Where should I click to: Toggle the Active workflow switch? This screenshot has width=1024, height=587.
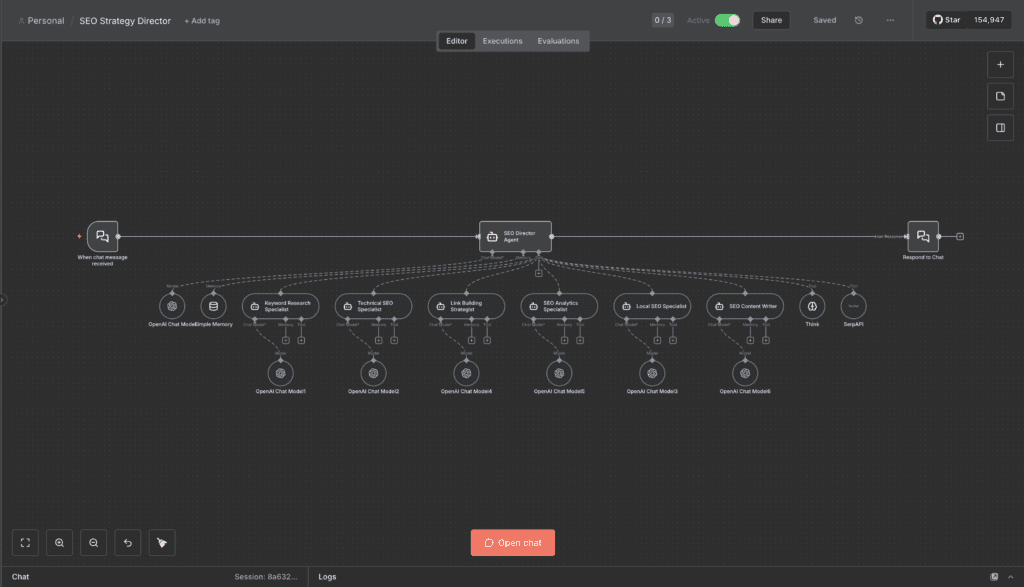(x=727, y=20)
